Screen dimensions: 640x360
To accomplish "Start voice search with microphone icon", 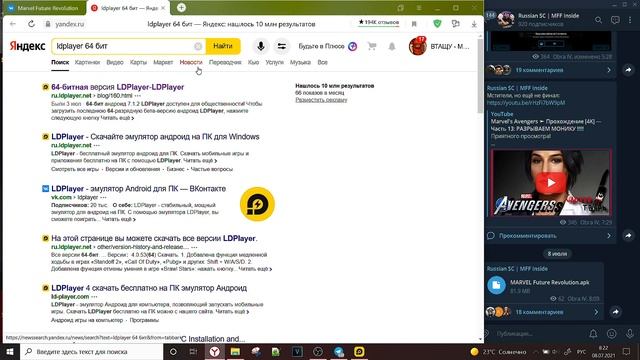I will coord(261,46).
